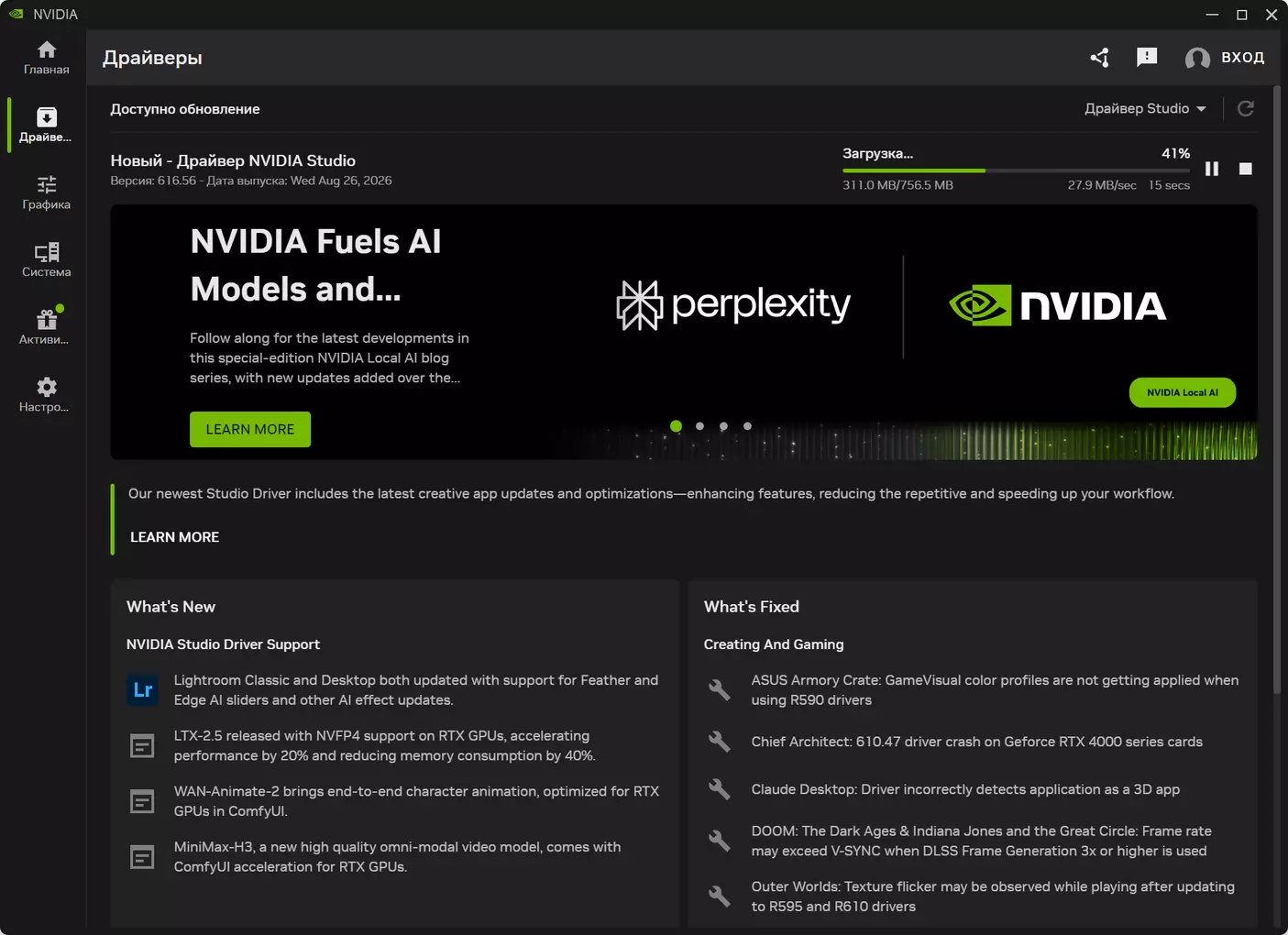Screen dimensions: 1288x935
Task: Click the WAN-Animate-2 entry text
Action: pyautogui.click(x=416, y=802)
